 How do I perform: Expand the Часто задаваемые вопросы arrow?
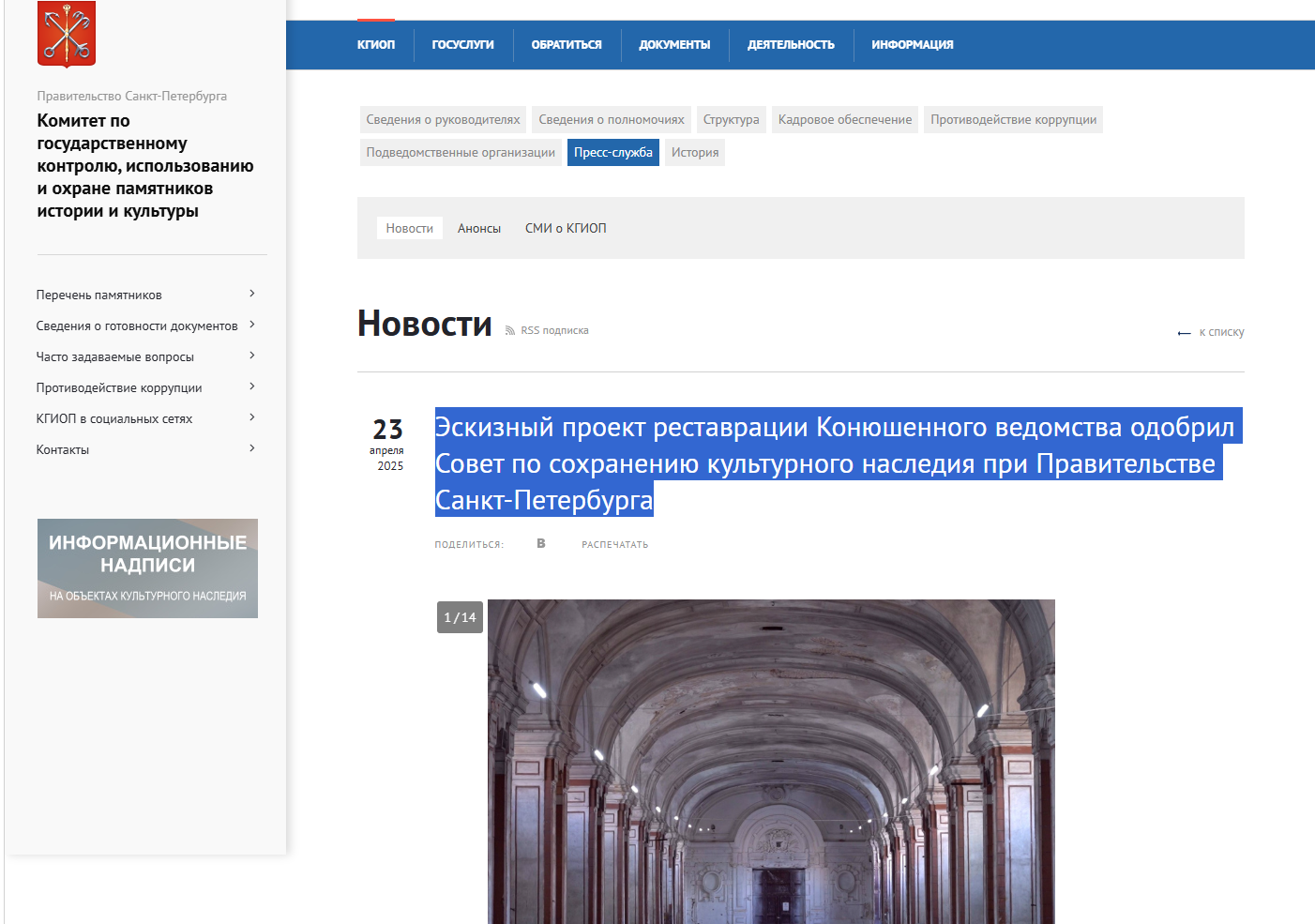click(x=252, y=356)
